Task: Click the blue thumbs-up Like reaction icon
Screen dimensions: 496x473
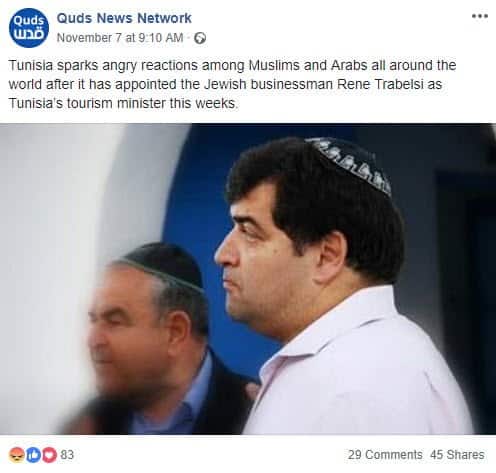Action: click(x=33, y=455)
